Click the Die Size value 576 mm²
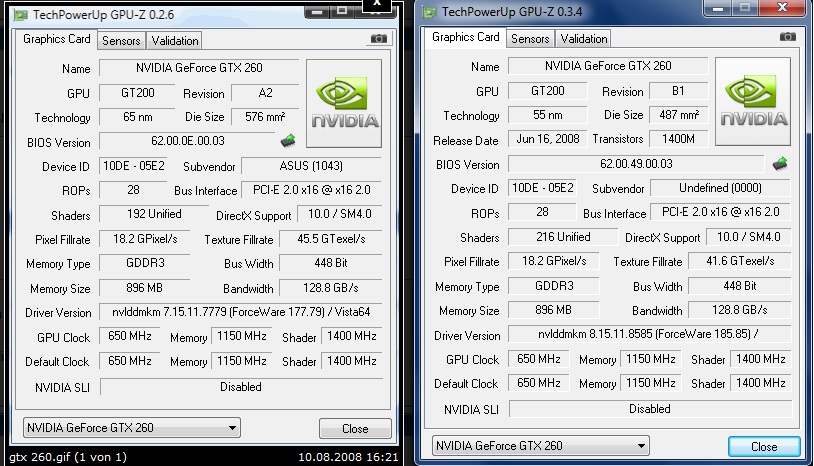Viewport: 814px width, 466px height. tap(265, 117)
